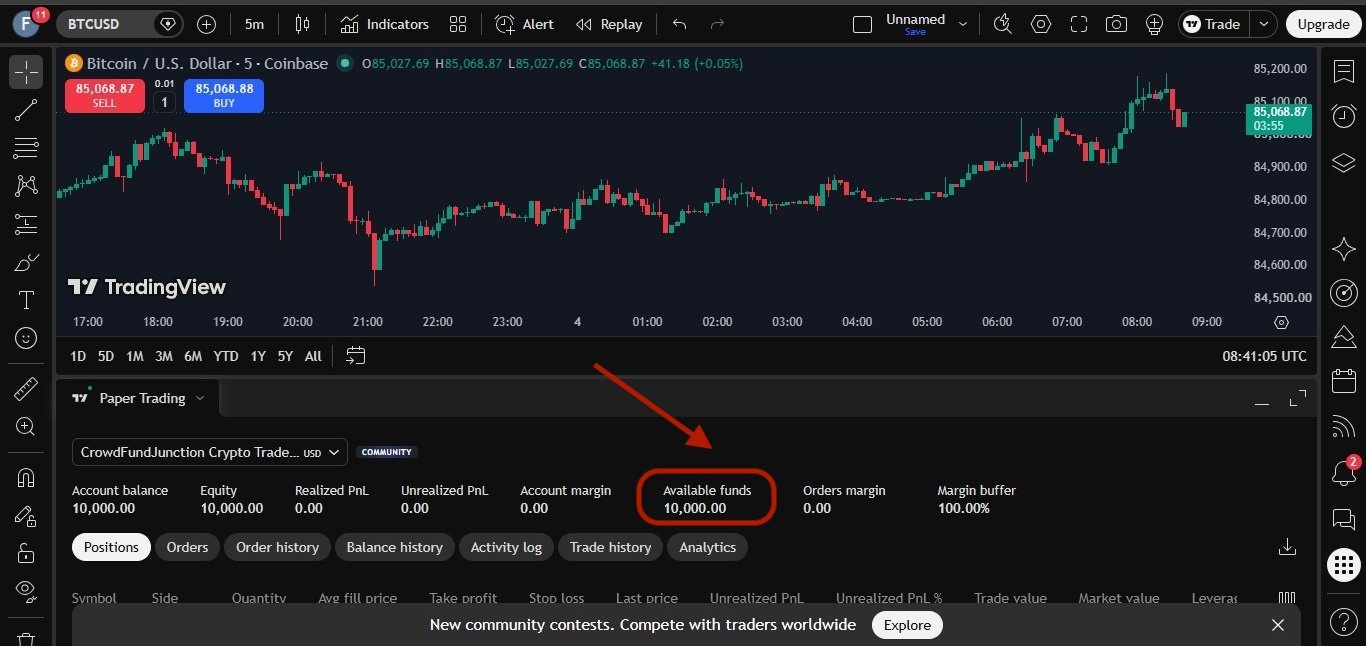
Task: Select the Text tool
Action: [26, 301]
